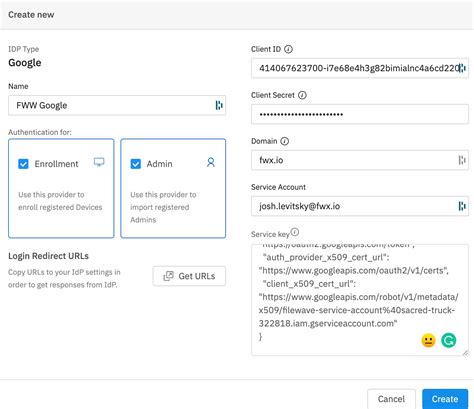Click "Use this provider to import registered Admins" text
Screen dimensions: 474x409
point(163,207)
